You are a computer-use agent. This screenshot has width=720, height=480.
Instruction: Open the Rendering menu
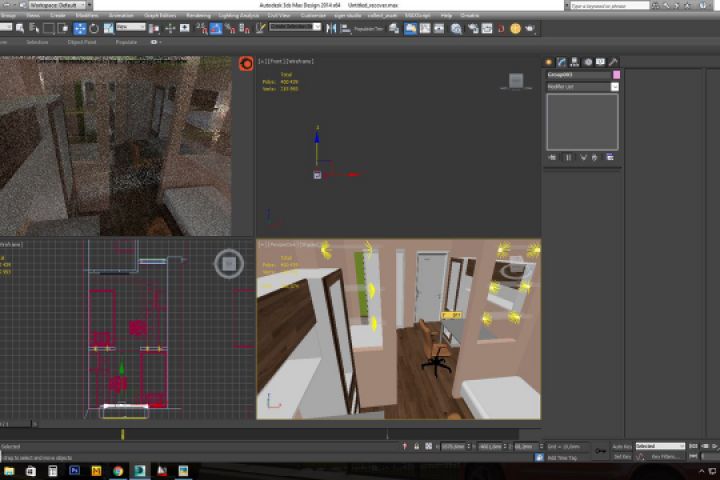click(198, 16)
